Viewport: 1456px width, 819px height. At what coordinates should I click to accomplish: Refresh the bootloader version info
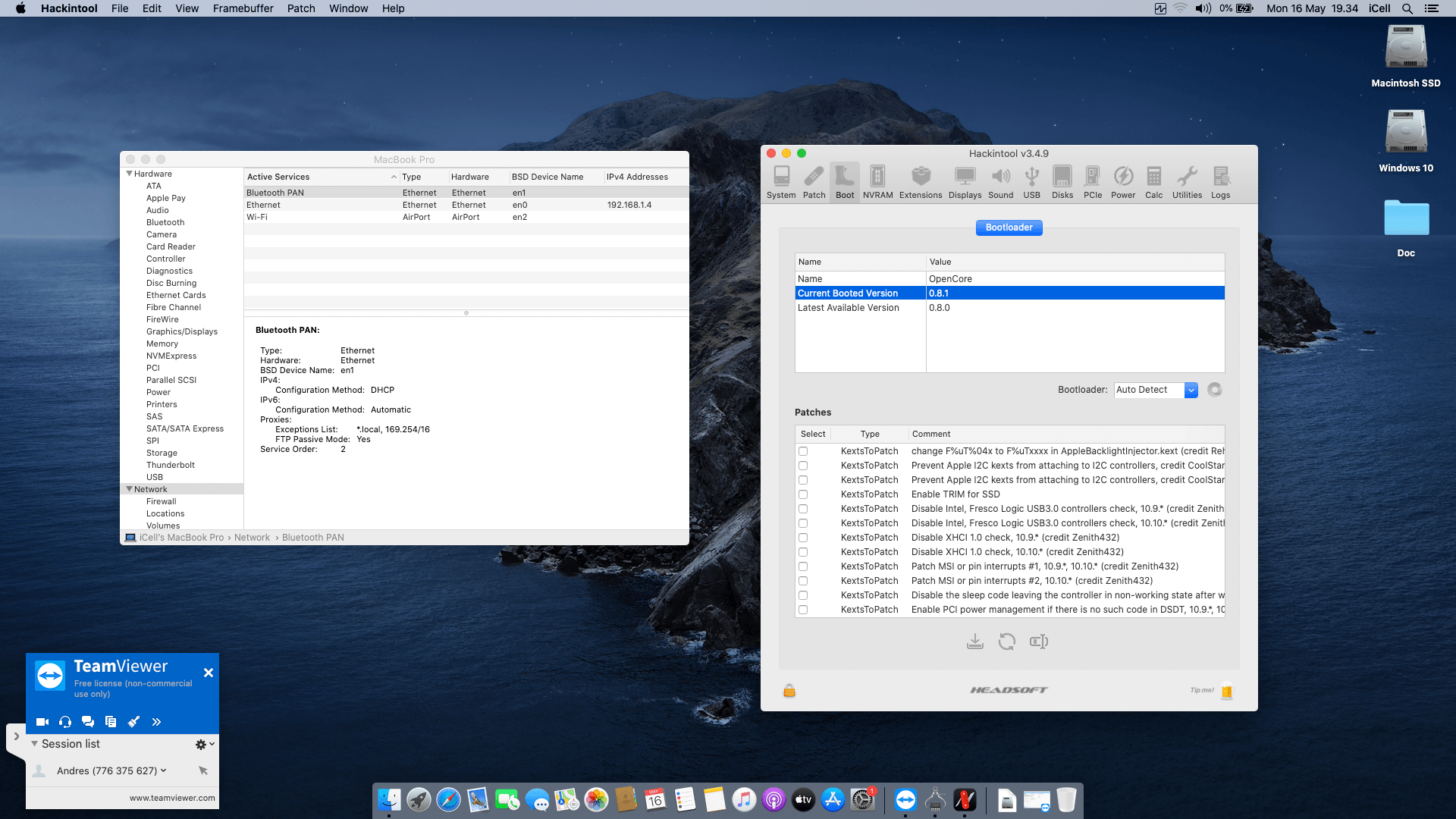[x=1215, y=389]
